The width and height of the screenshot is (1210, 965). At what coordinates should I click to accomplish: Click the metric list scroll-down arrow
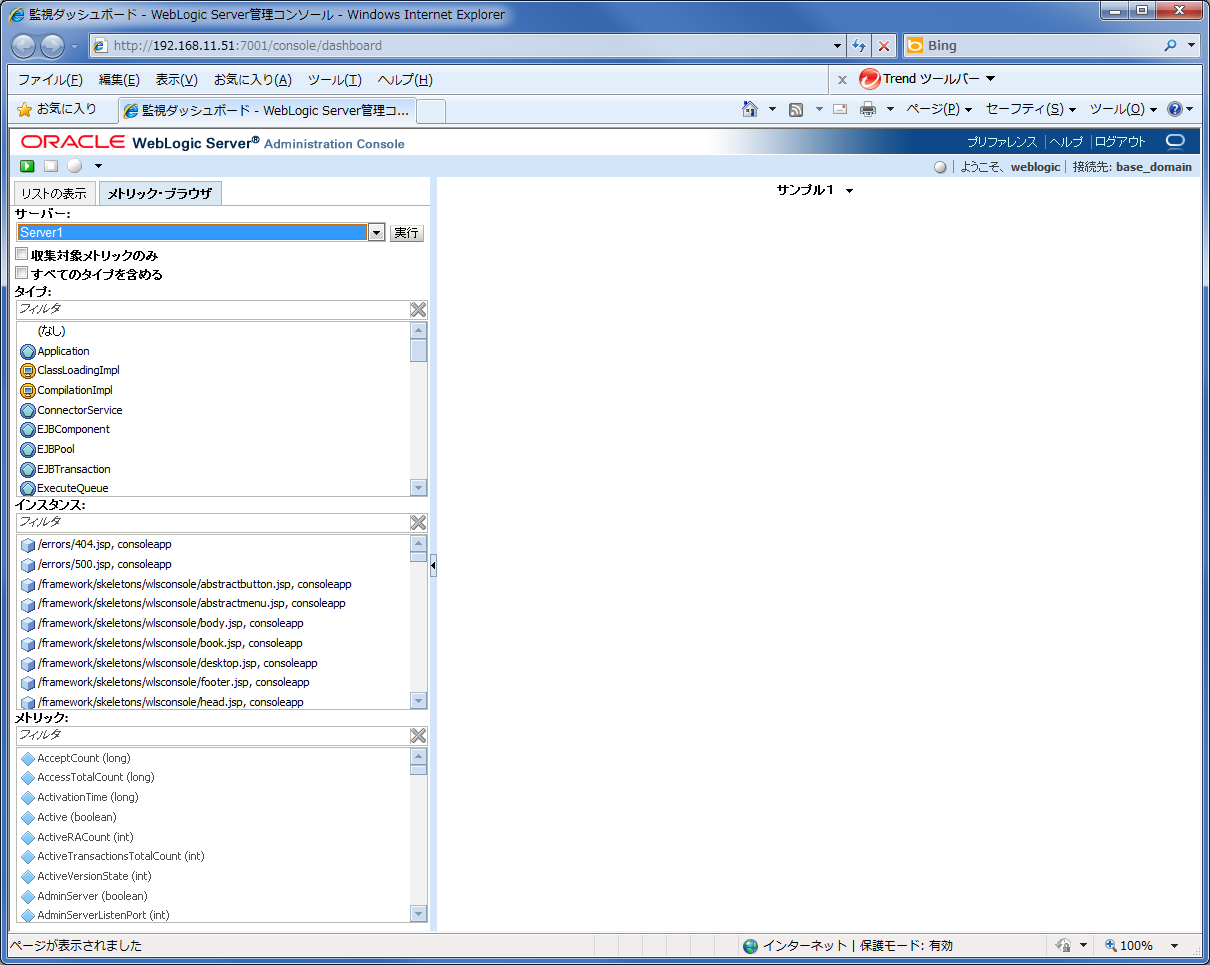coord(418,914)
